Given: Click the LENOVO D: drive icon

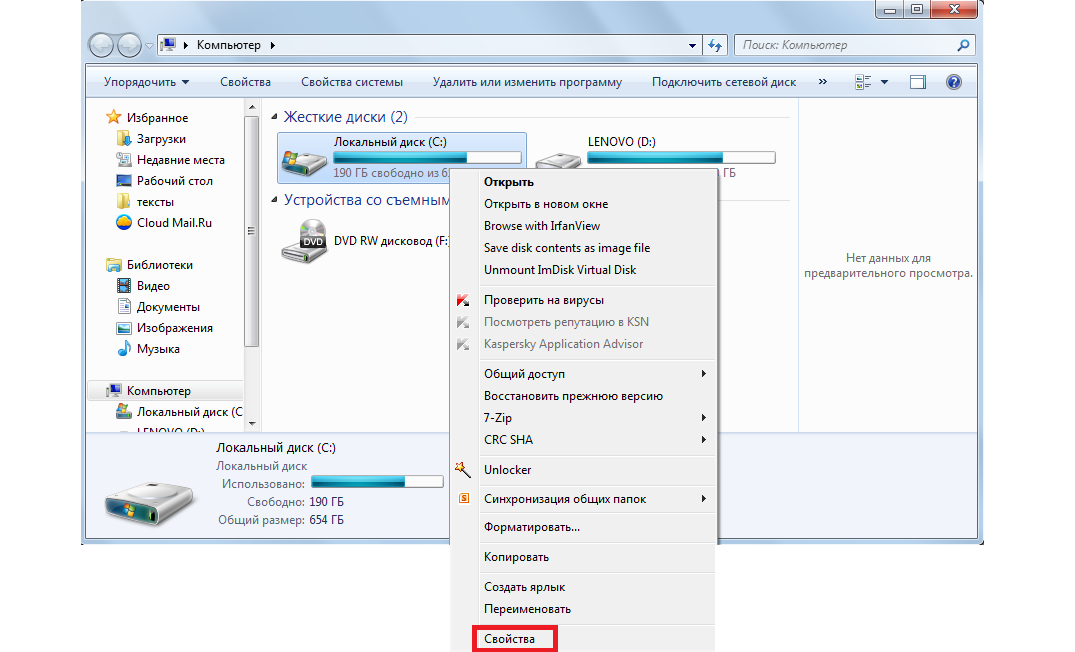Looking at the screenshot, I should click(558, 161).
